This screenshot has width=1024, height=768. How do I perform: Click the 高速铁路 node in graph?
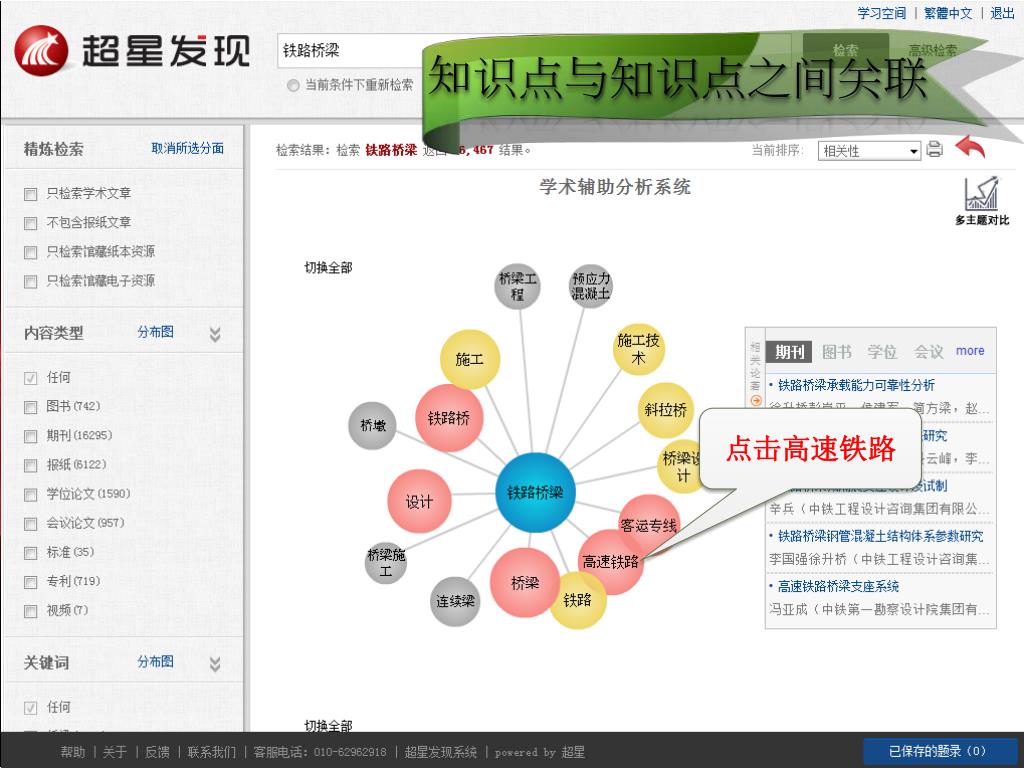[611, 562]
